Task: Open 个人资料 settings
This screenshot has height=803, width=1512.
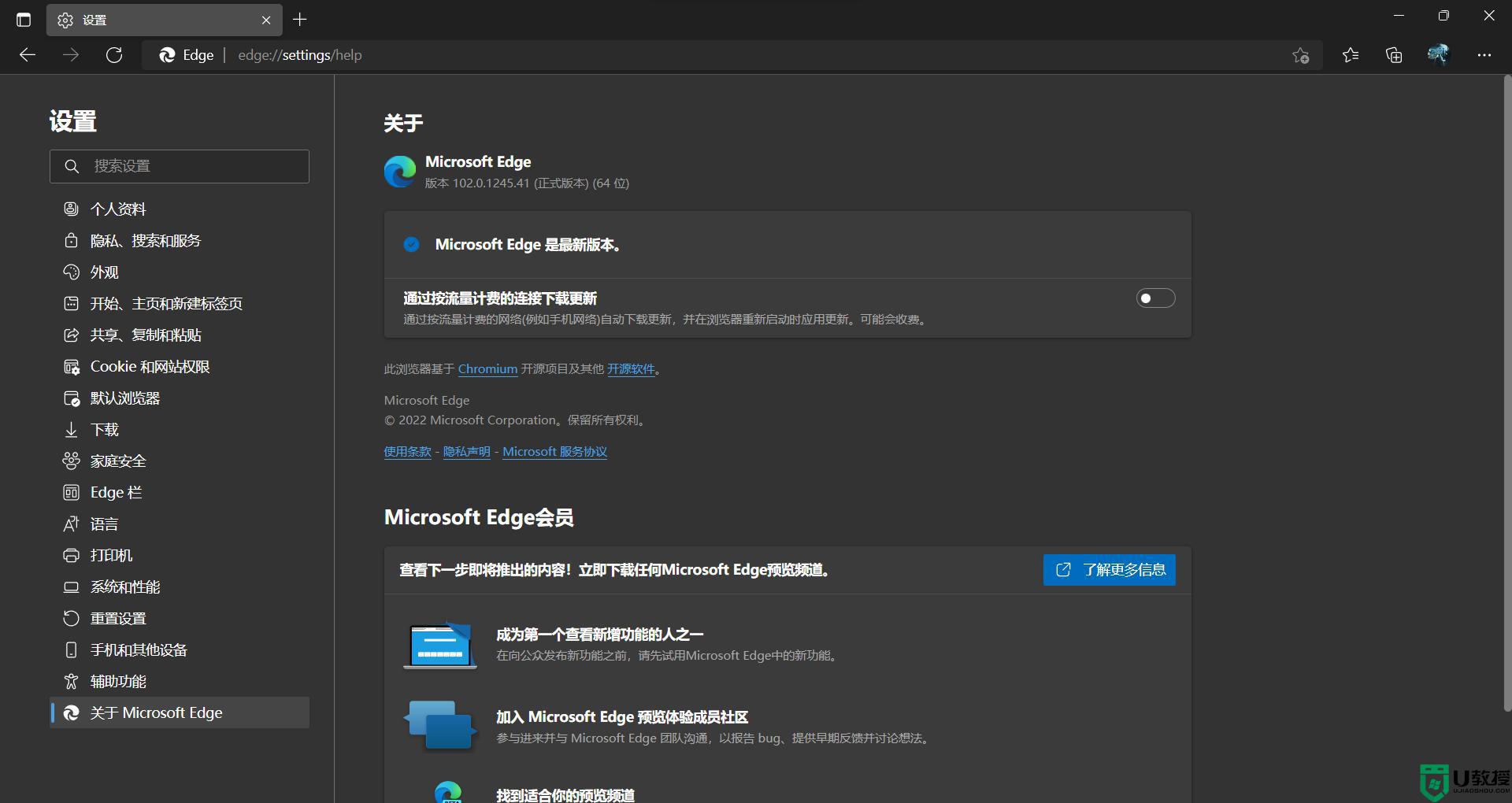Action: tap(180, 209)
